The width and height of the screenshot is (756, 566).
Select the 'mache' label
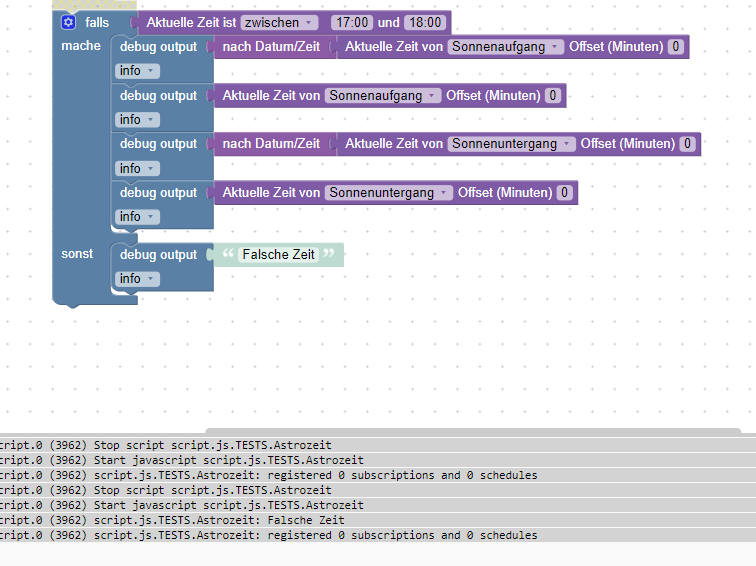coord(81,46)
